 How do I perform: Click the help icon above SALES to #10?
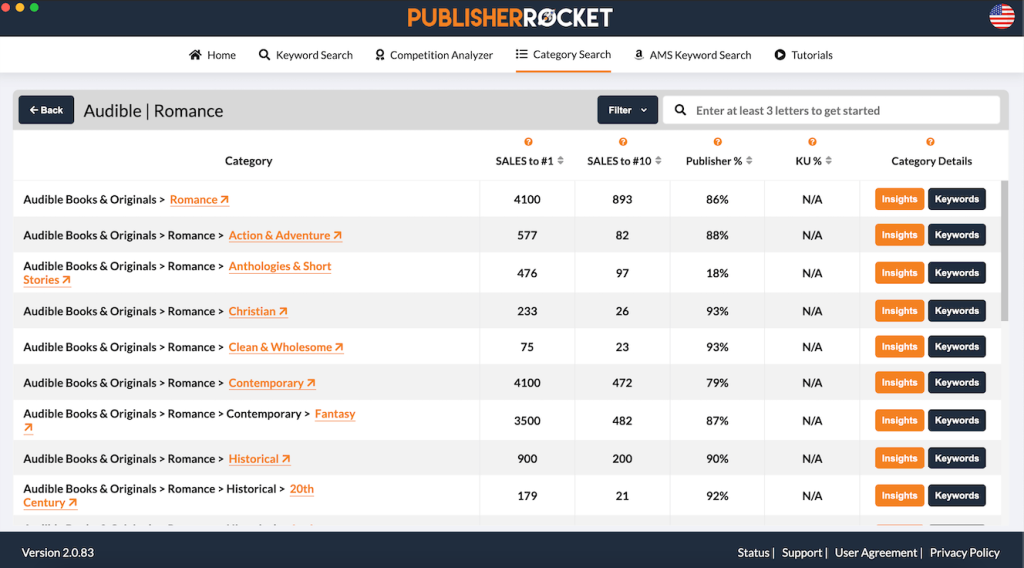coord(623,142)
